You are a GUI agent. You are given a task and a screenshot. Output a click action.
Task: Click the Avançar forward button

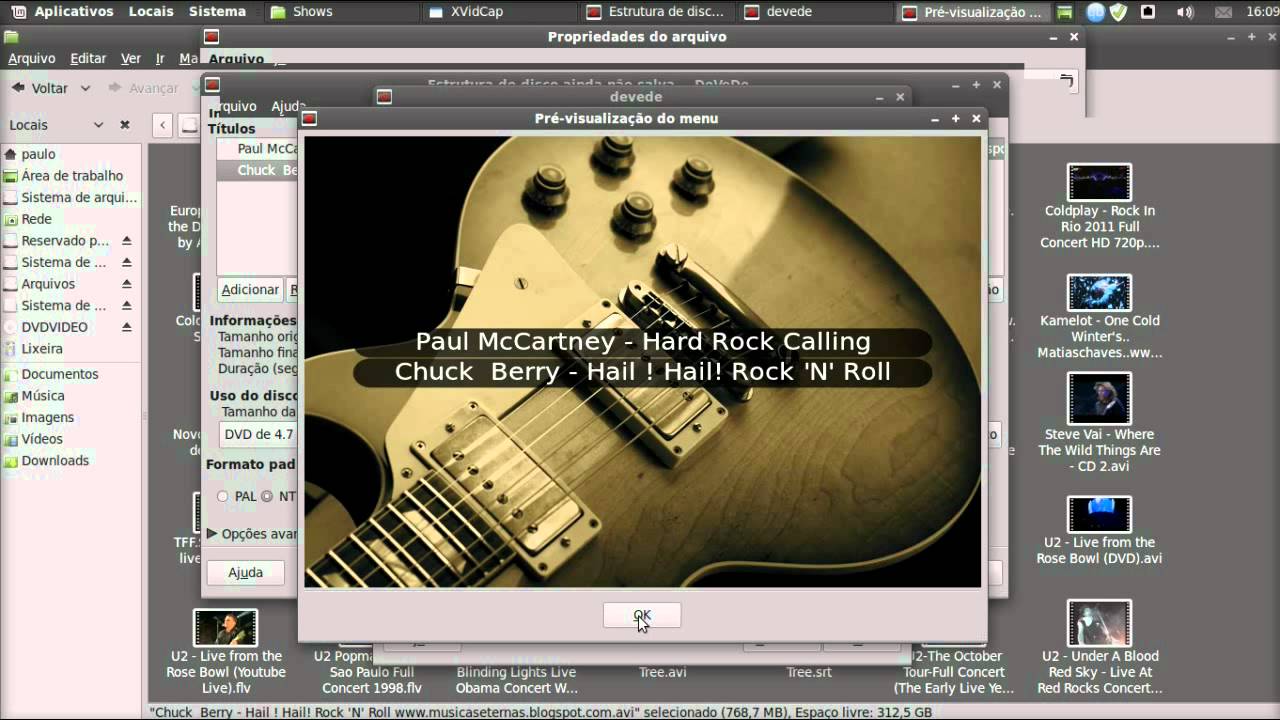pyautogui.click(x=143, y=88)
